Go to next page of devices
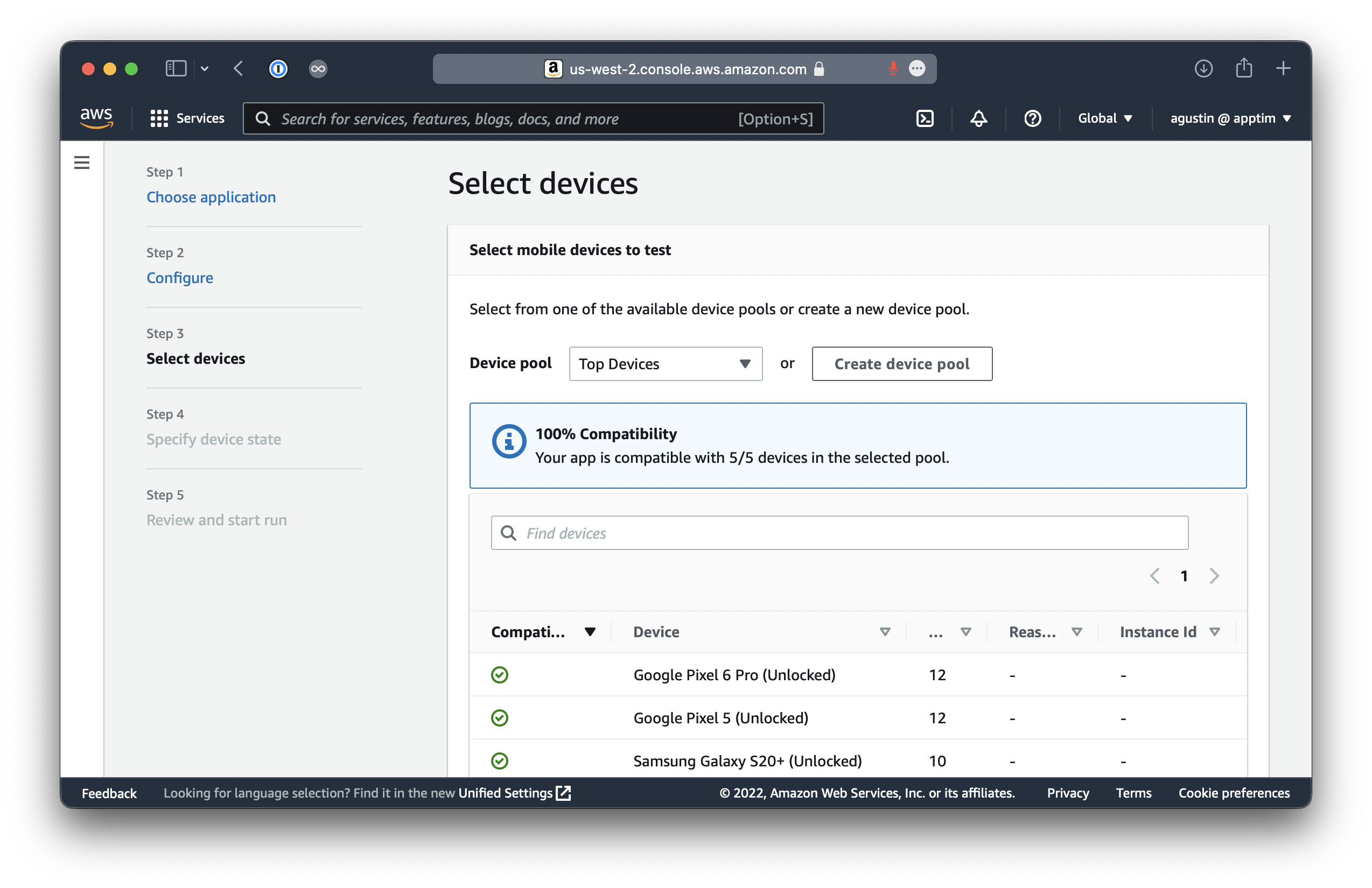1372x888 pixels. pos(1214,576)
